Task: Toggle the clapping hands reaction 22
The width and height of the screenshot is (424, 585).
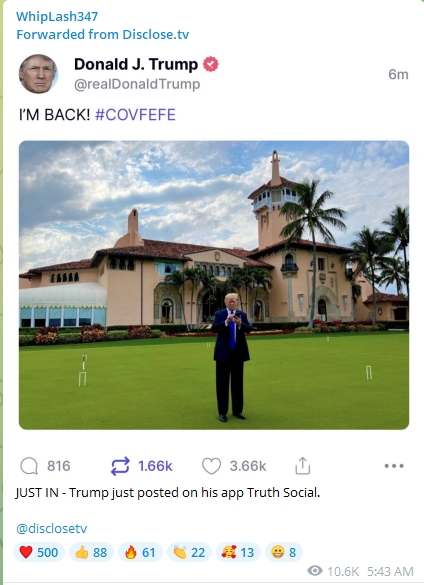Action: pyautogui.click(x=189, y=552)
